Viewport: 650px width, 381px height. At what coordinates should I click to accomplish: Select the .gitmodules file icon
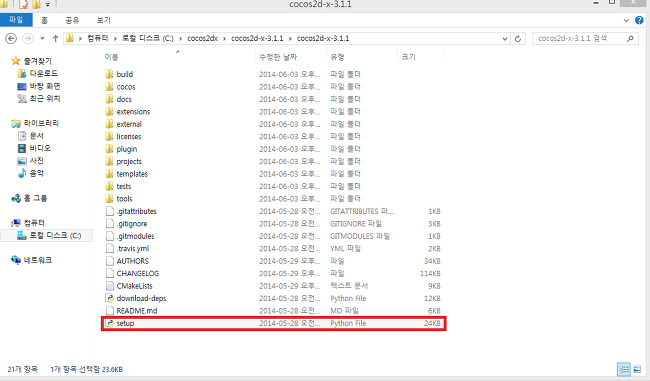coord(109,236)
